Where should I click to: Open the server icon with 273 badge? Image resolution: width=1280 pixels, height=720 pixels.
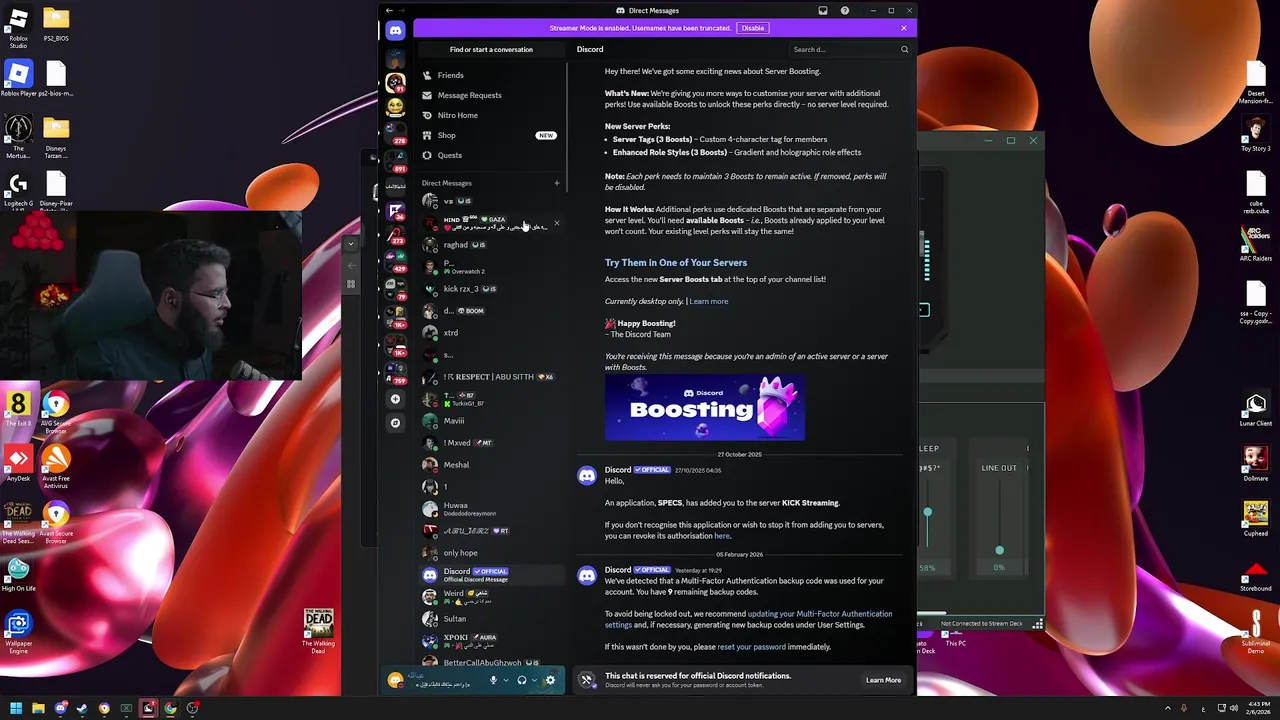coord(396,233)
